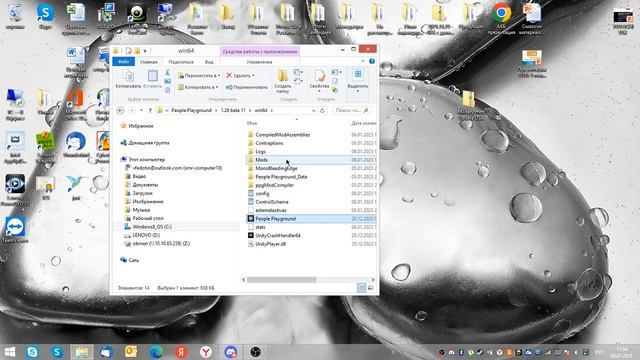Select Избранное in navigation pane
This screenshot has height=360, width=640.
(141, 126)
